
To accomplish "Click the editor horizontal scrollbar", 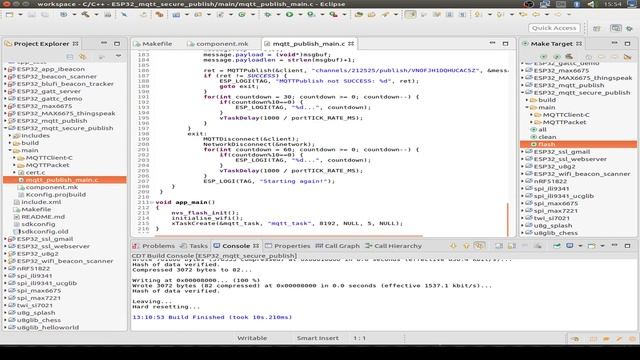I will click(289, 236).
